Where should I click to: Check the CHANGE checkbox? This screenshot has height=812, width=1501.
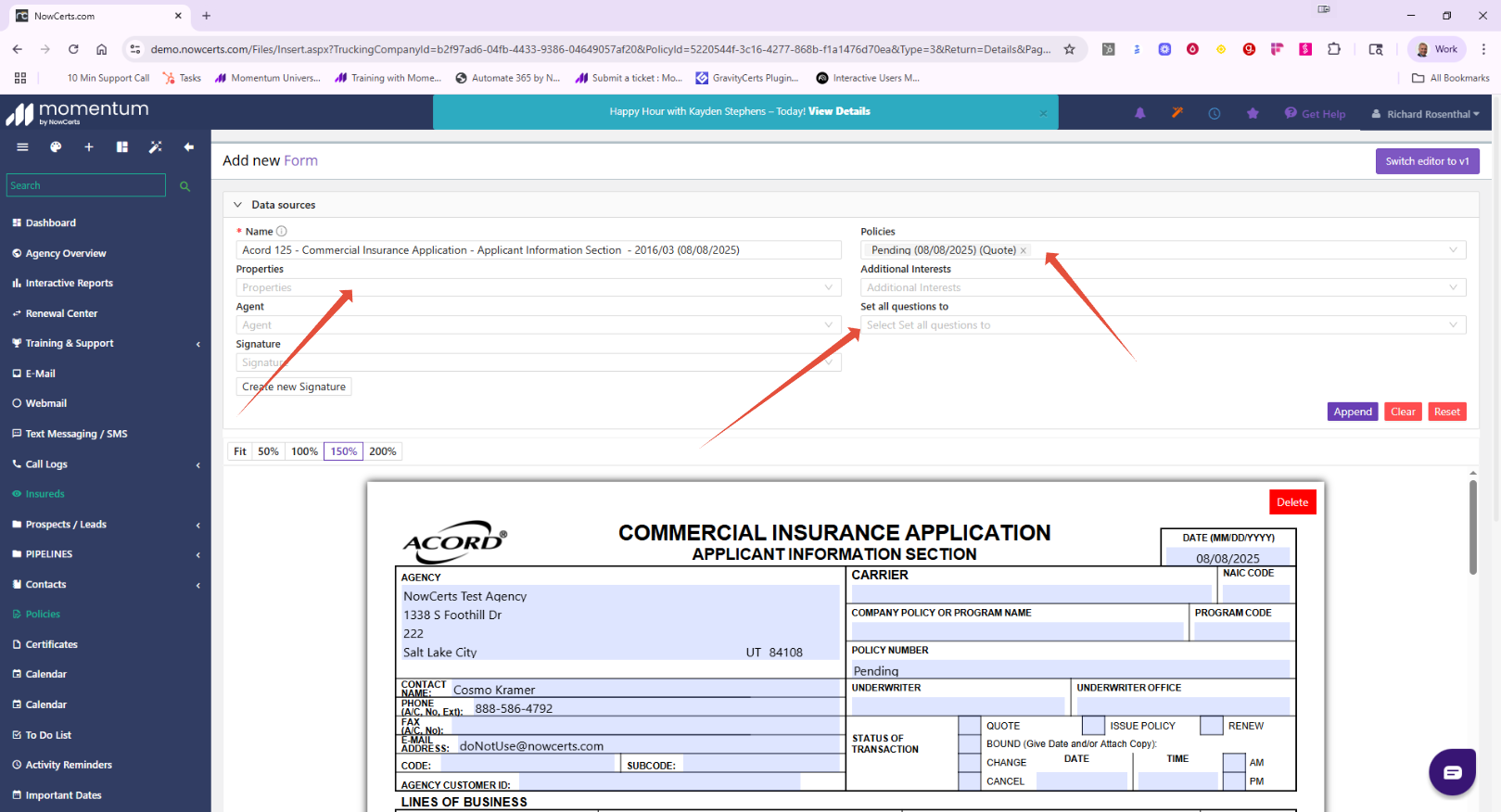970,763
